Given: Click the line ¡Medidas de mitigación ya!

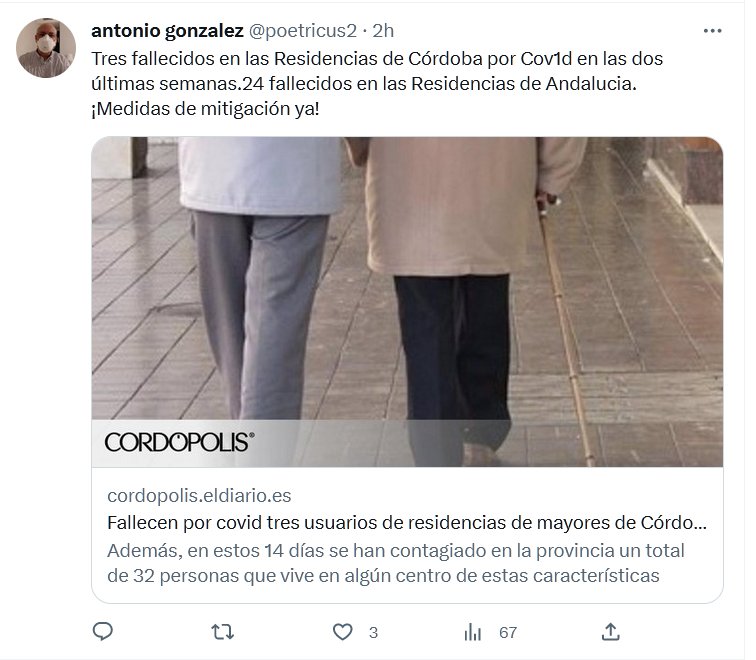Looking at the screenshot, I should click(x=205, y=109).
